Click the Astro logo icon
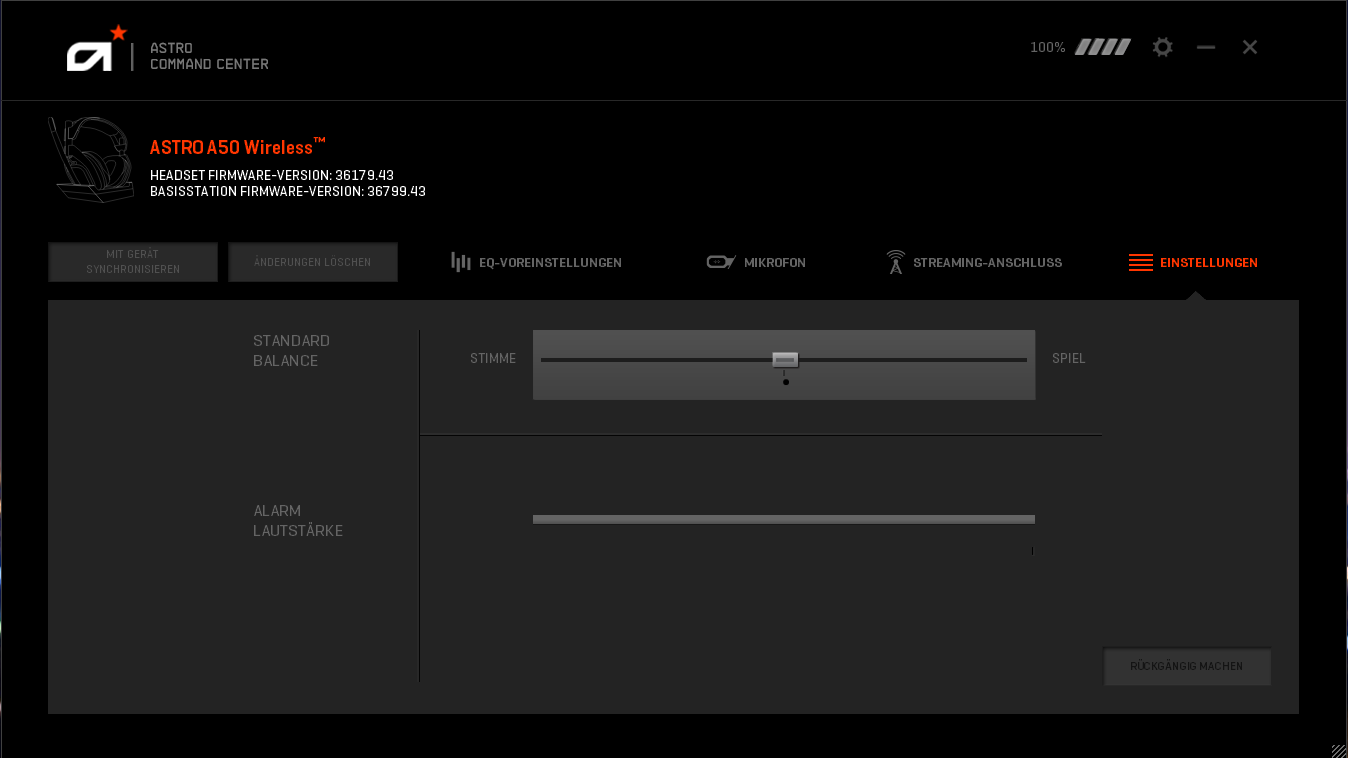Image resolution: width=1348 pixels, height=758 pixels. coord(97,48)
